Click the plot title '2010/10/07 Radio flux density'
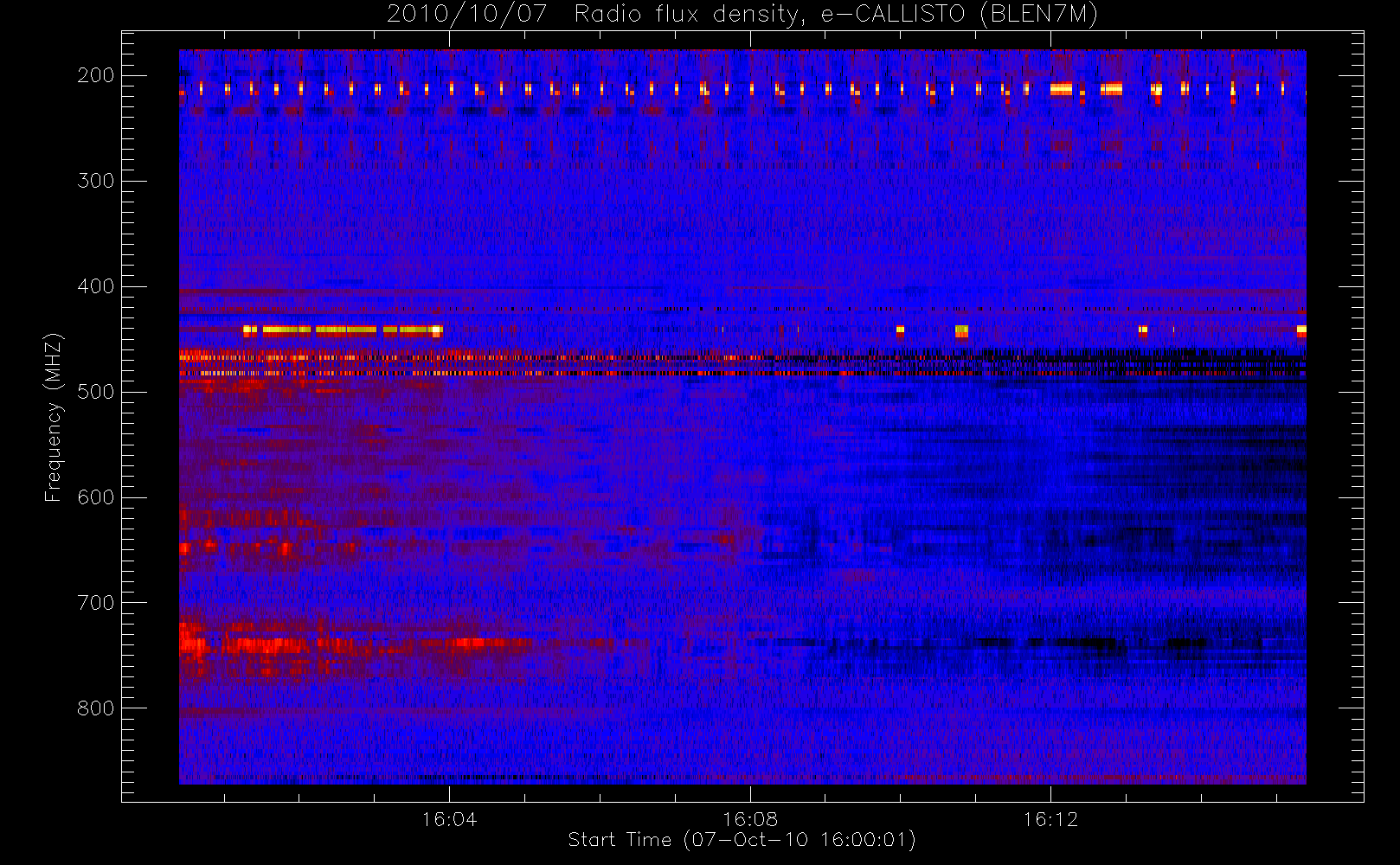This screenshot has width=1400, height=865. pos(742,15)
